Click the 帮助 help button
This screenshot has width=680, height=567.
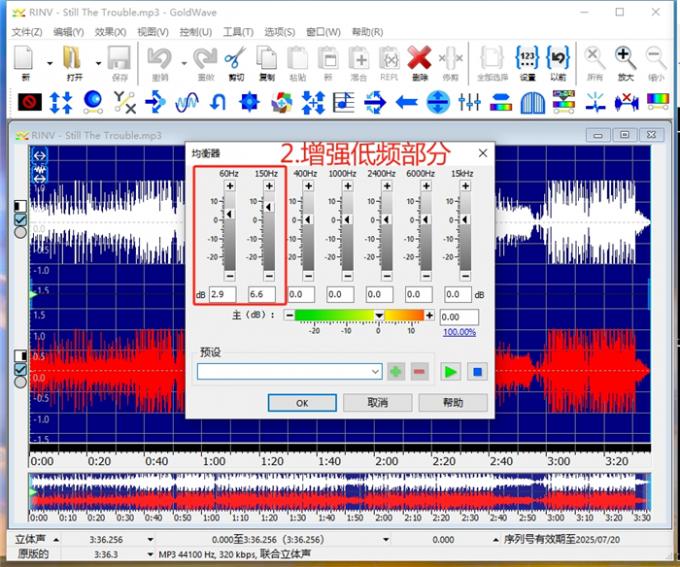coord(453,403)
